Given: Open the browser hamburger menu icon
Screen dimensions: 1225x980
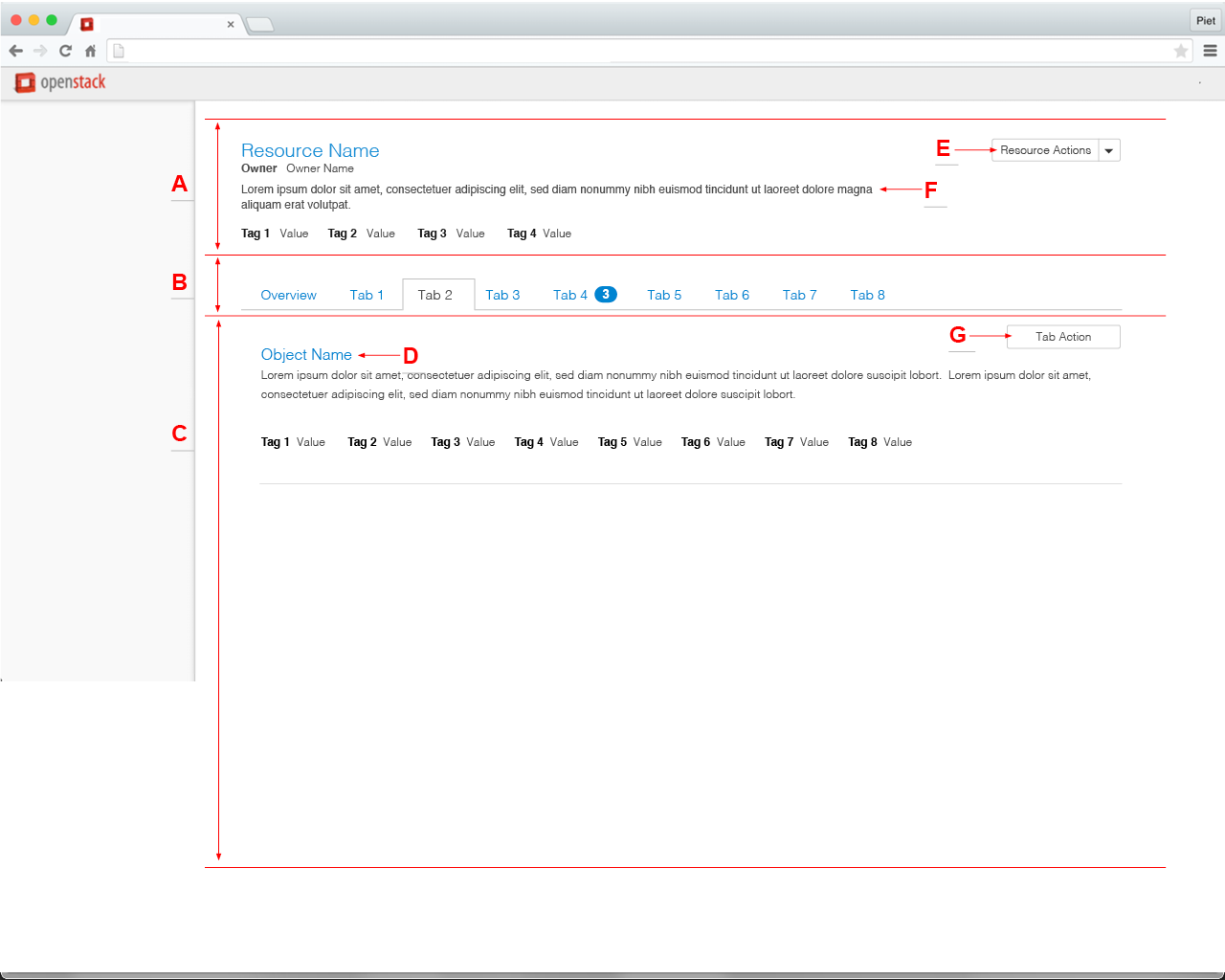Looking at the screenshot, I should [x=1210, y=50].
